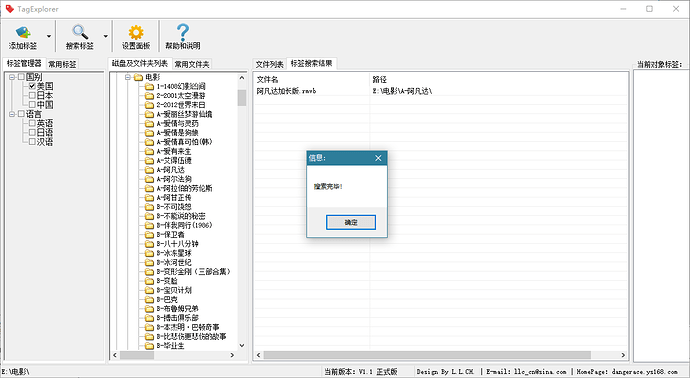Screen dimensions: 690x378
Task: Check the 日语 tag checkbox
Action: click(x=32, y=132)
